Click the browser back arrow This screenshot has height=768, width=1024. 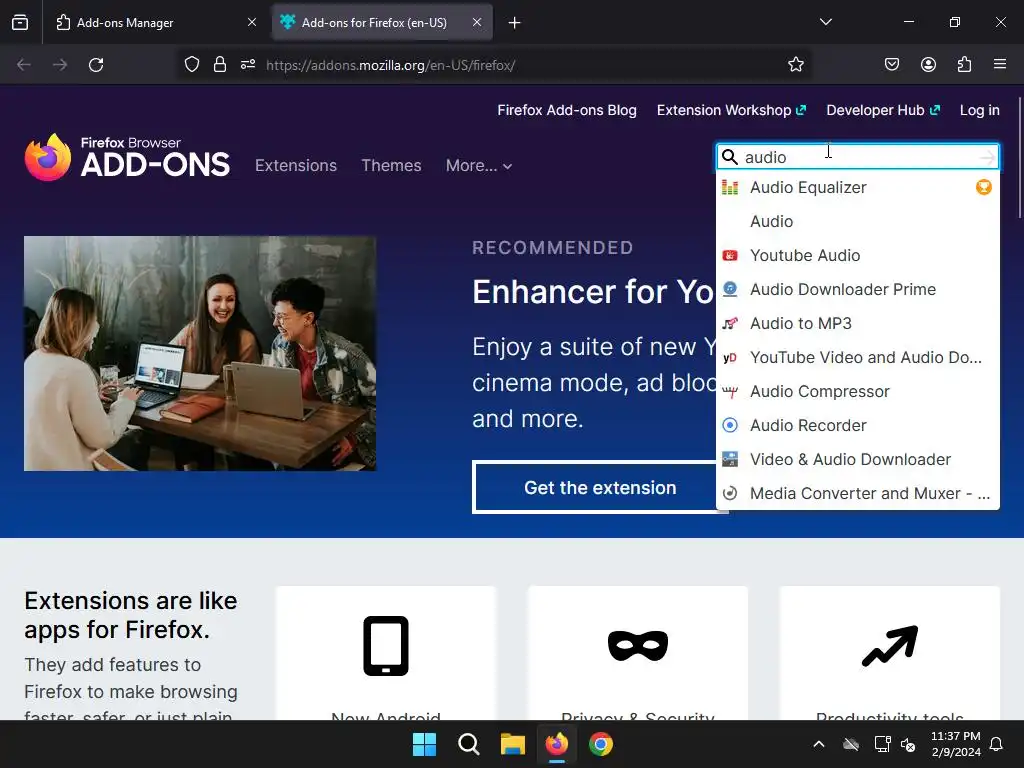pos(24,65)
